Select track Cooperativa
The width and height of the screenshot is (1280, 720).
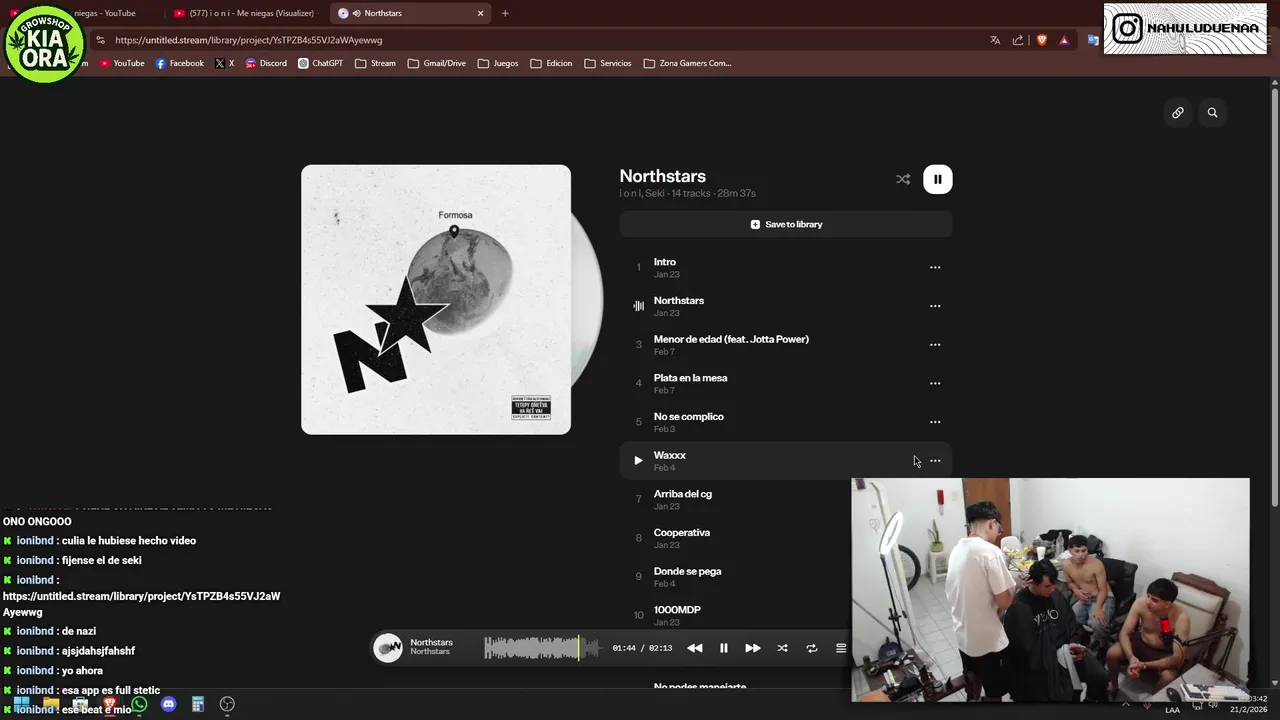(x=735, y=538)
